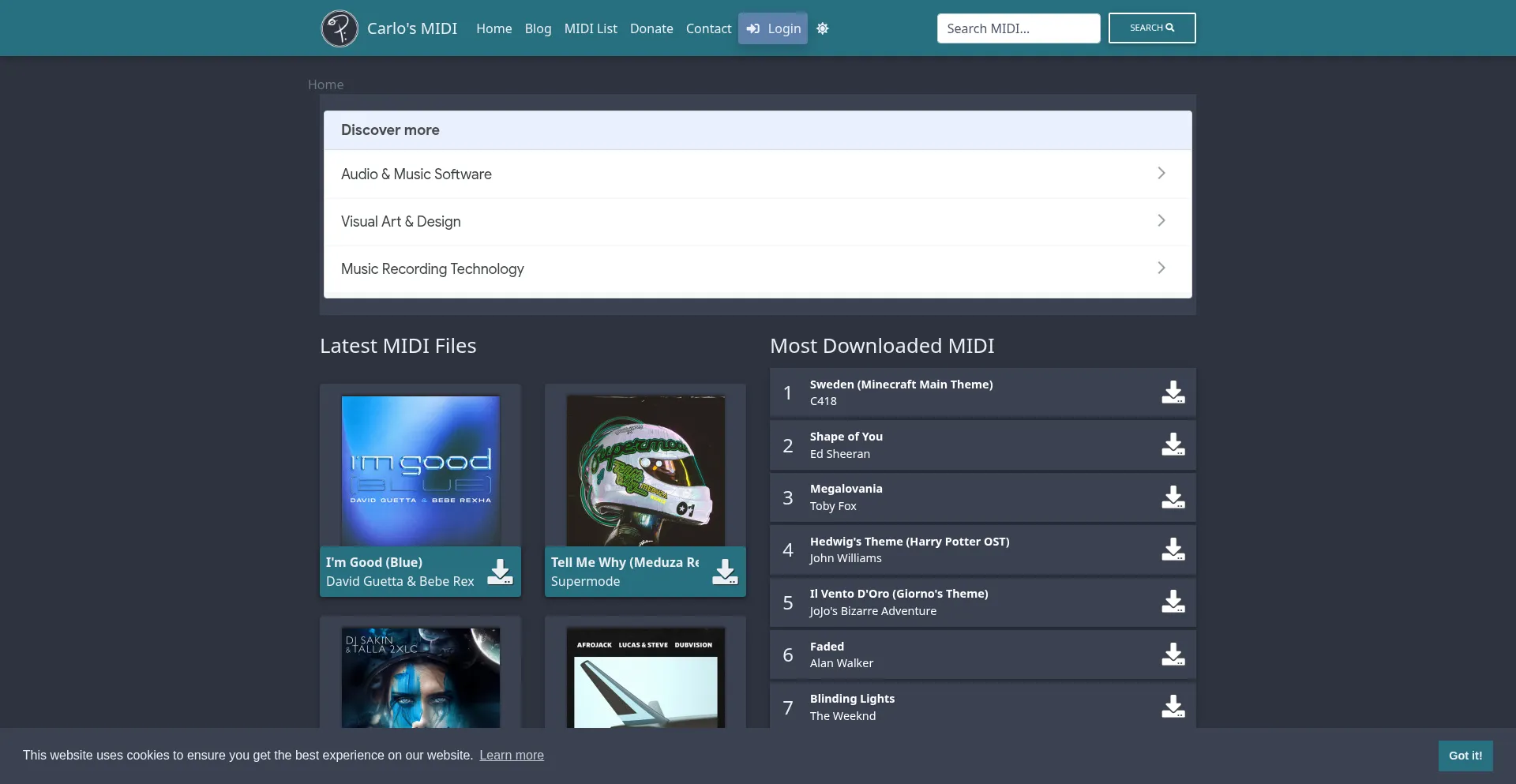
Task: Go to MIDI List
Action: pyautogui.click(x=591, y=28)
